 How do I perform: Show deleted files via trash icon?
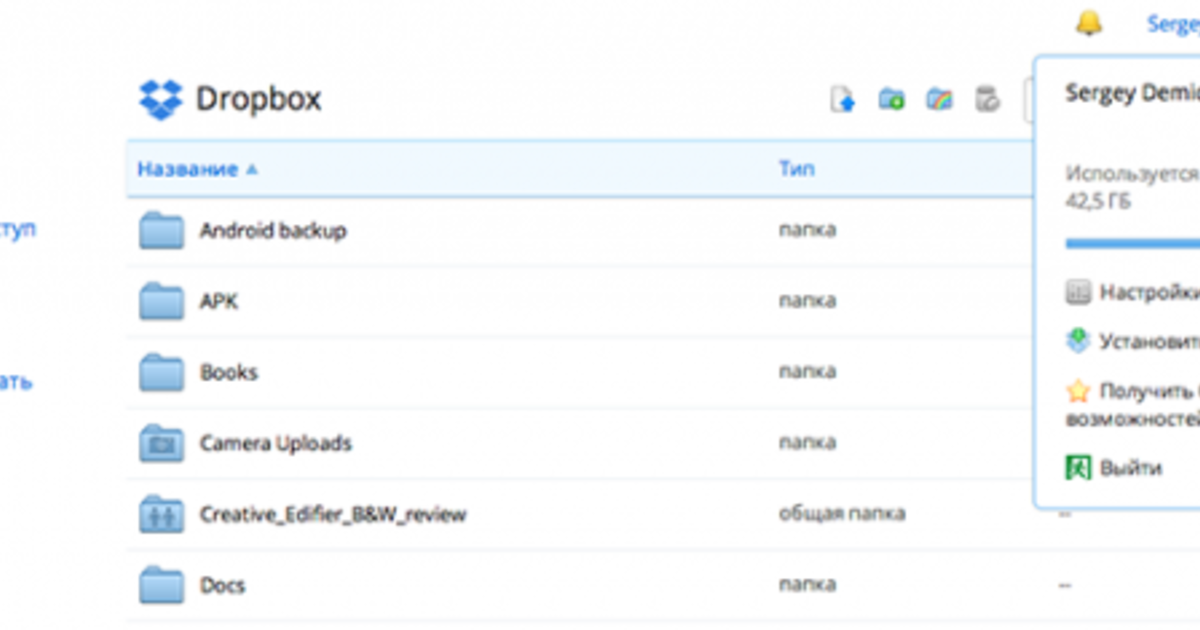click(987, 99)
